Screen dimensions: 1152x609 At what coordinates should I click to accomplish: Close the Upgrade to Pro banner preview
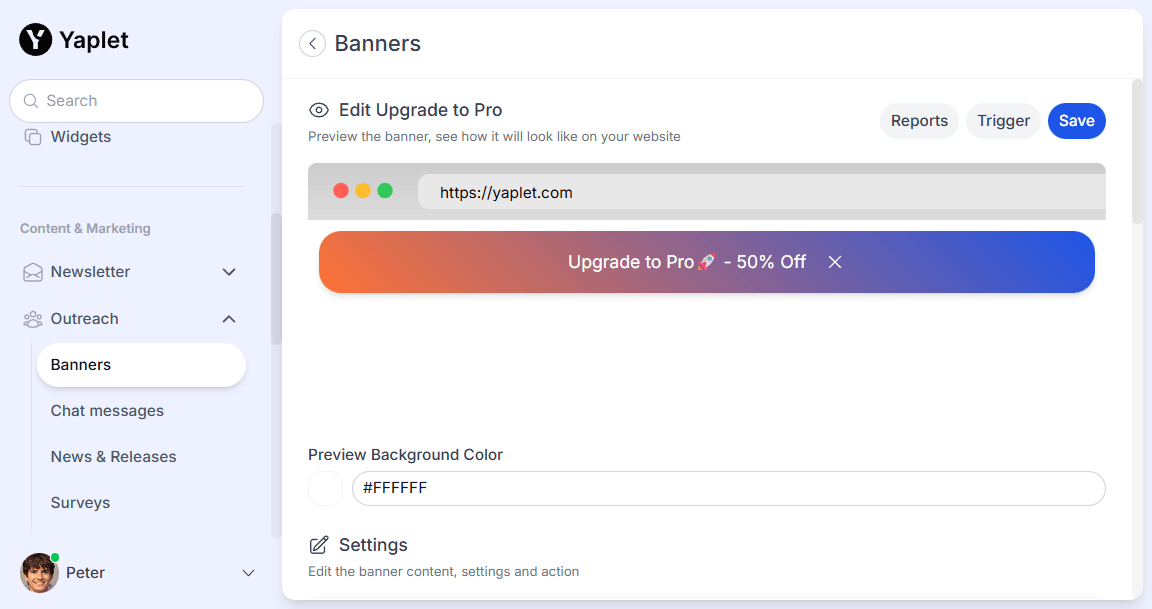[835, 262]
